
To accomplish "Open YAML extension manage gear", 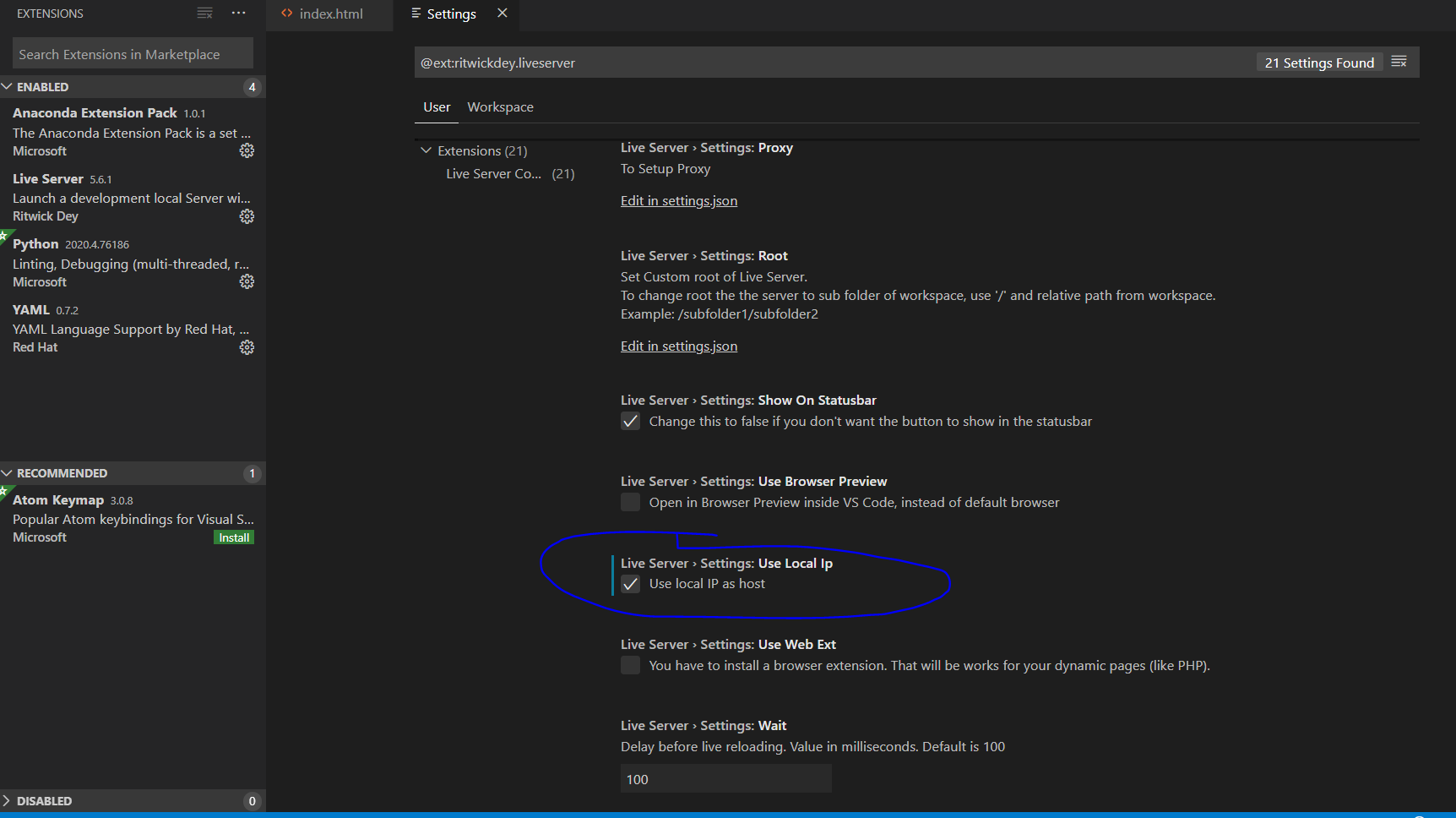I will pos(247,347).
